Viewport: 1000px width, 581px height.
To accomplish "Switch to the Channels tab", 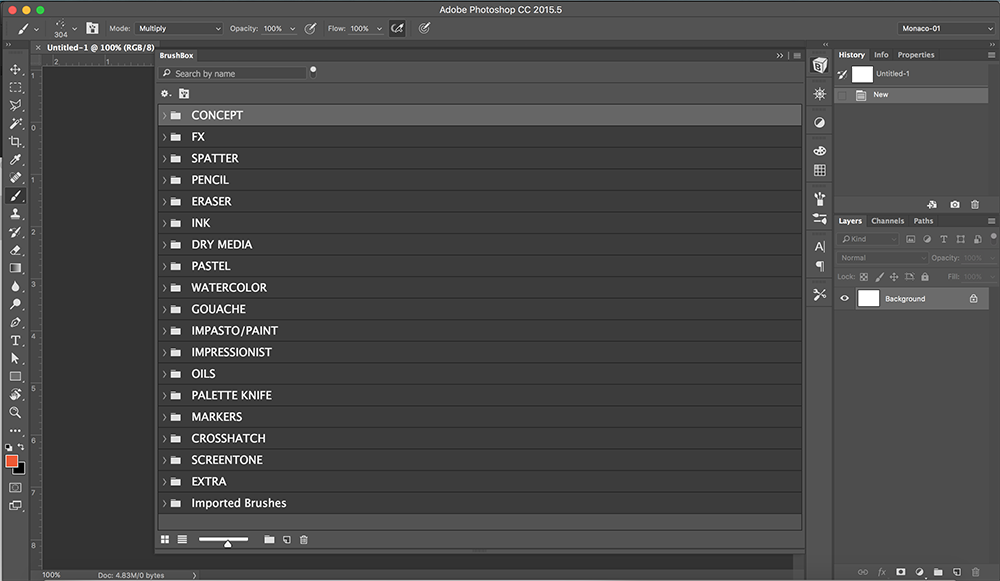I will click(887, 221).
